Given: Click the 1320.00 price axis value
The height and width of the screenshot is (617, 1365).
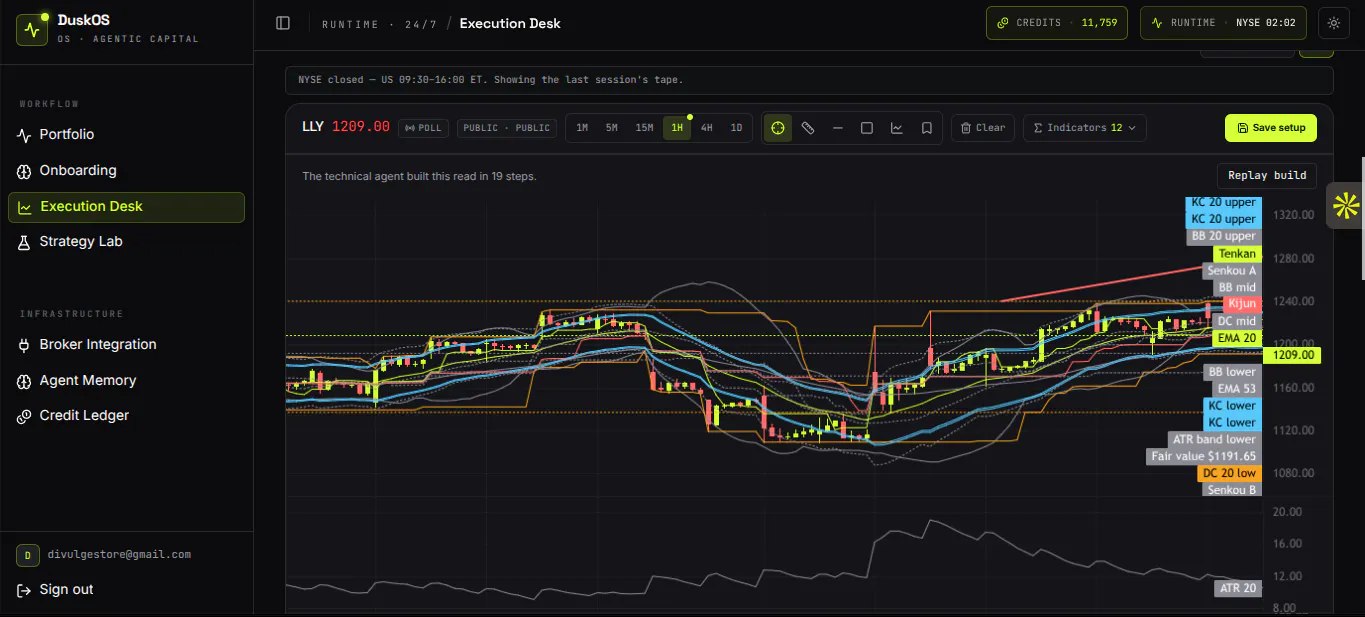Looking at the screenshot, I should click(1293, 215).
